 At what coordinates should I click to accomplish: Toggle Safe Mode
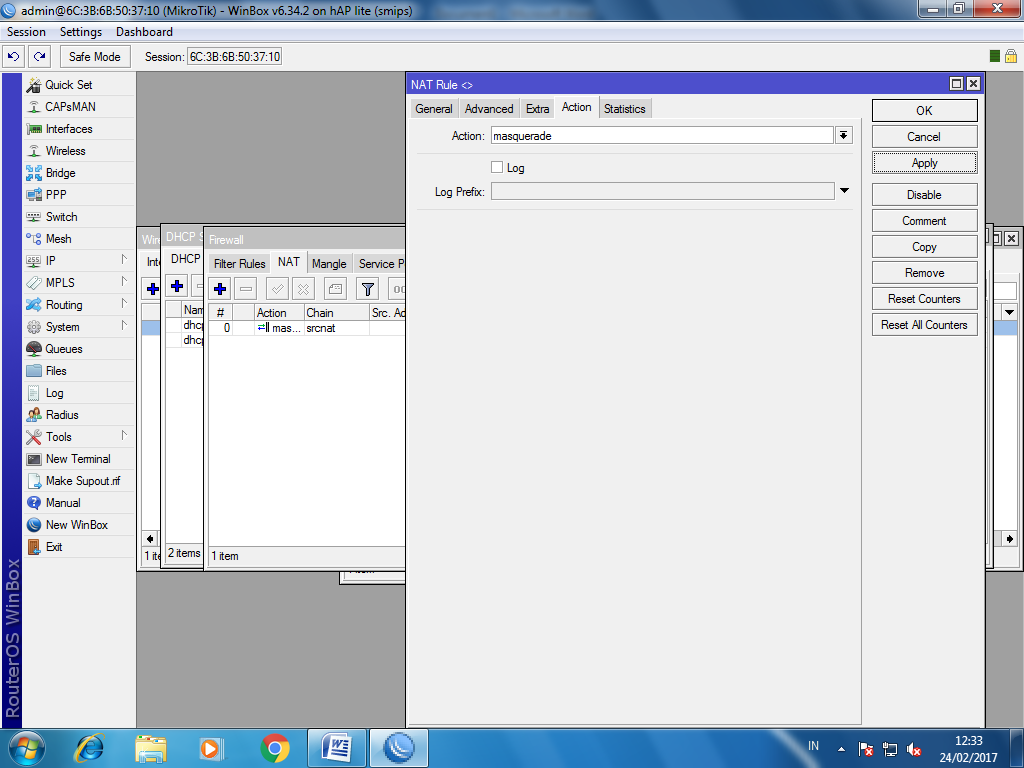[95, 57]
